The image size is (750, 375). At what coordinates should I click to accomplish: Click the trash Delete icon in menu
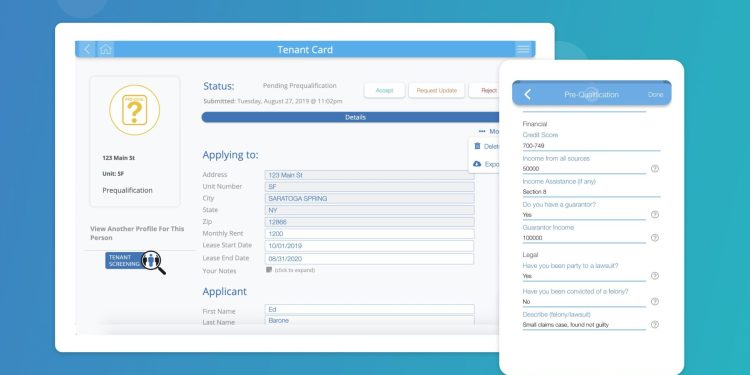click(477, 146)
